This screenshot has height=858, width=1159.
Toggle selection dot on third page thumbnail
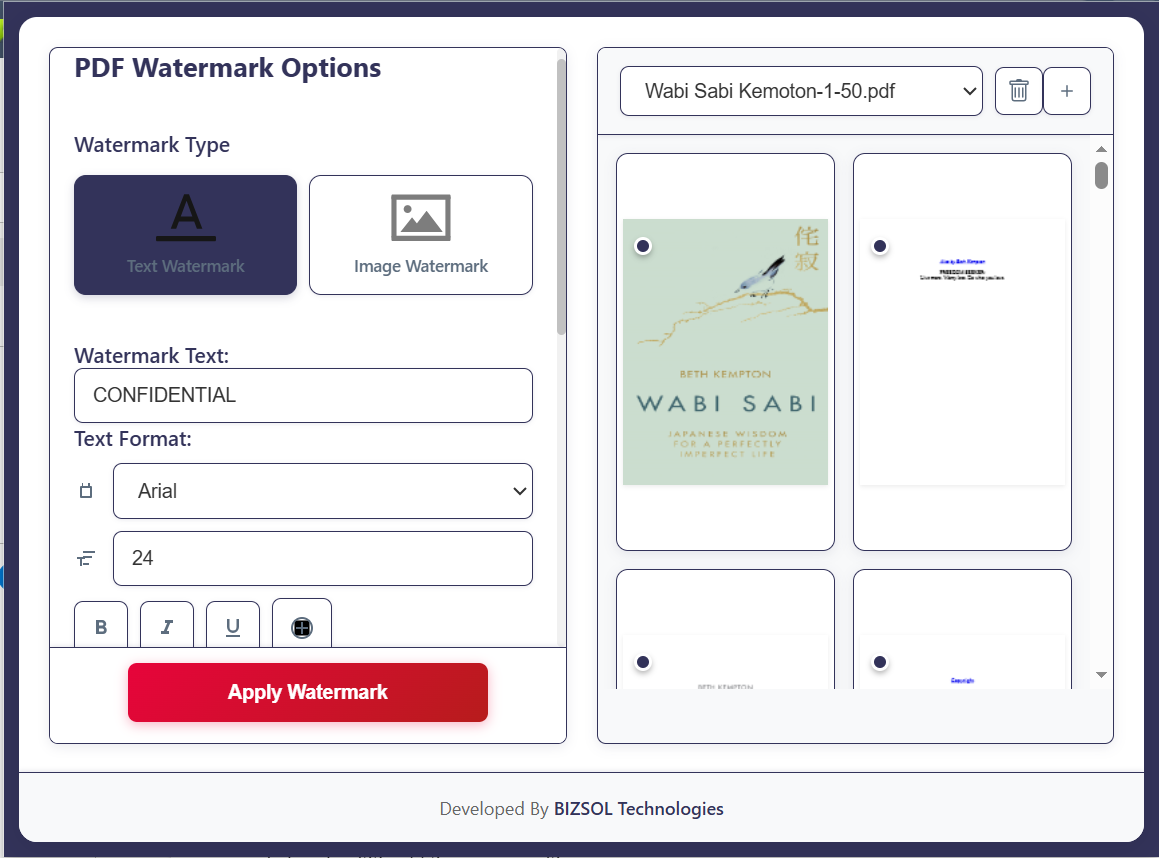pyautogui.click(x=643, y=662)
